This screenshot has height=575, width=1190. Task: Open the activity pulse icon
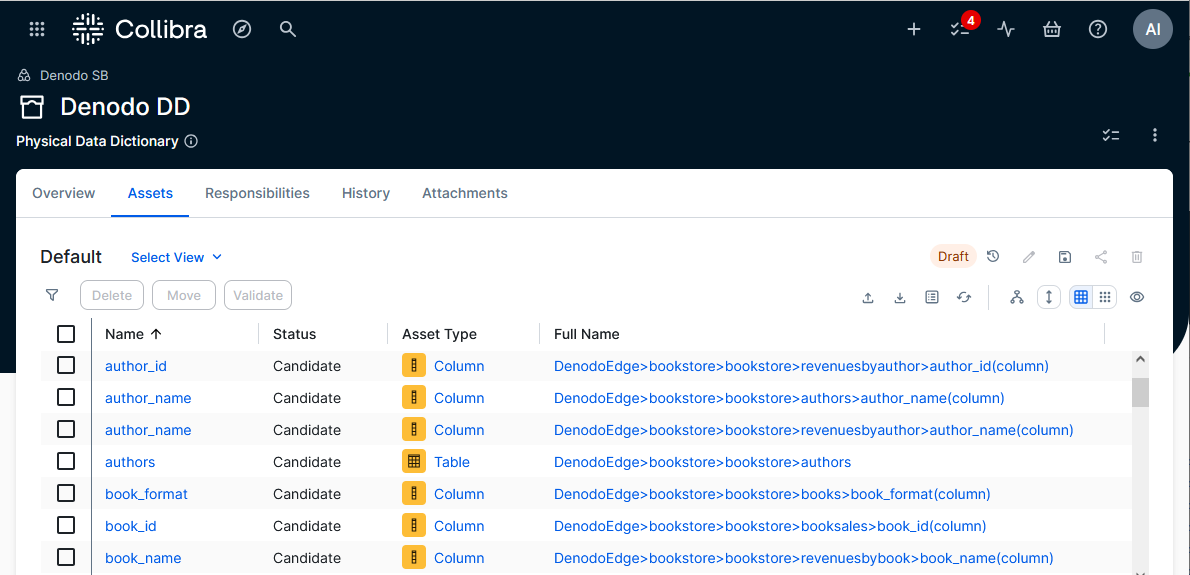coord(1006,30)
